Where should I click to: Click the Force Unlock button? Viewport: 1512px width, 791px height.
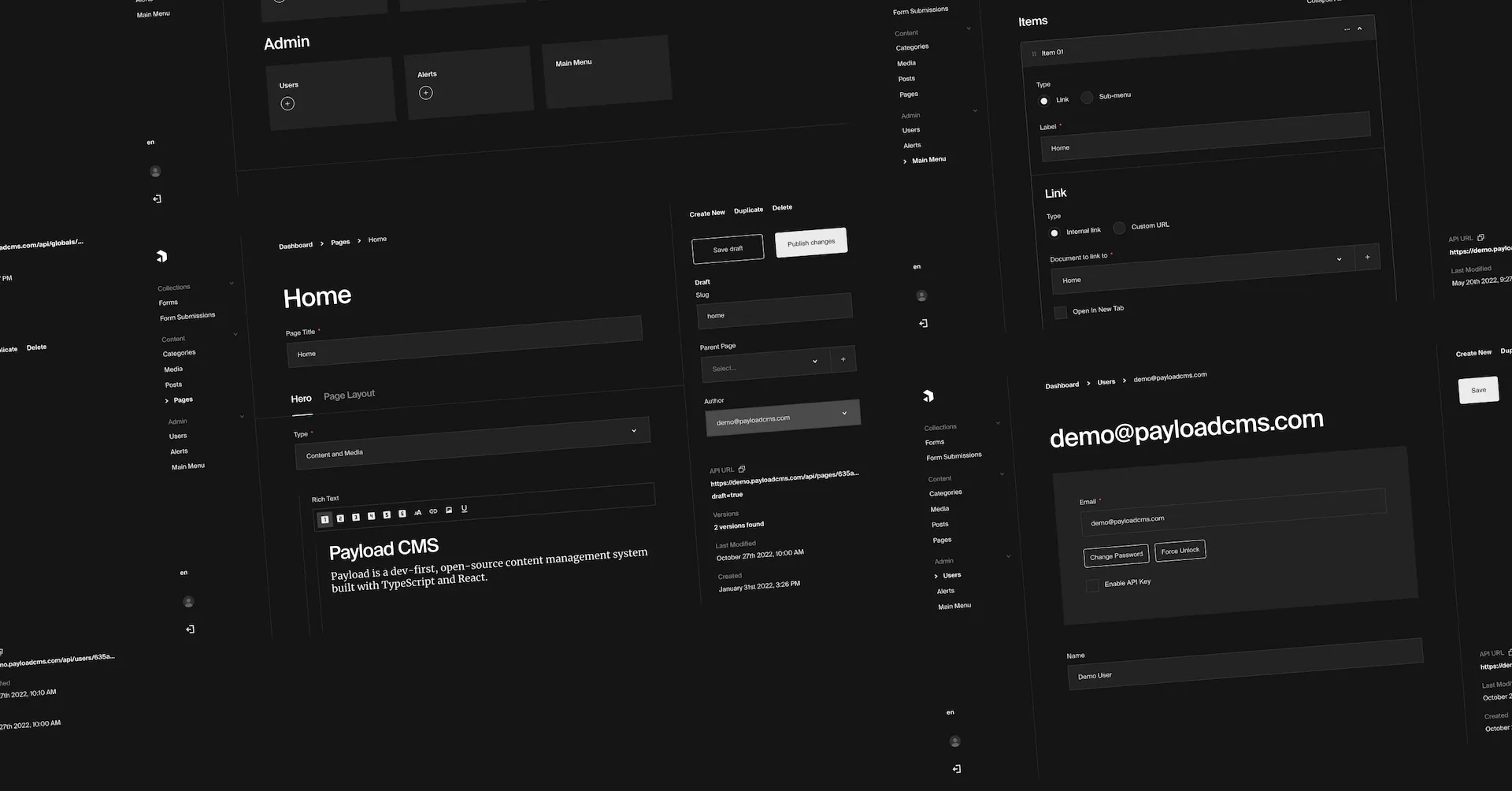coord(1180,551)
